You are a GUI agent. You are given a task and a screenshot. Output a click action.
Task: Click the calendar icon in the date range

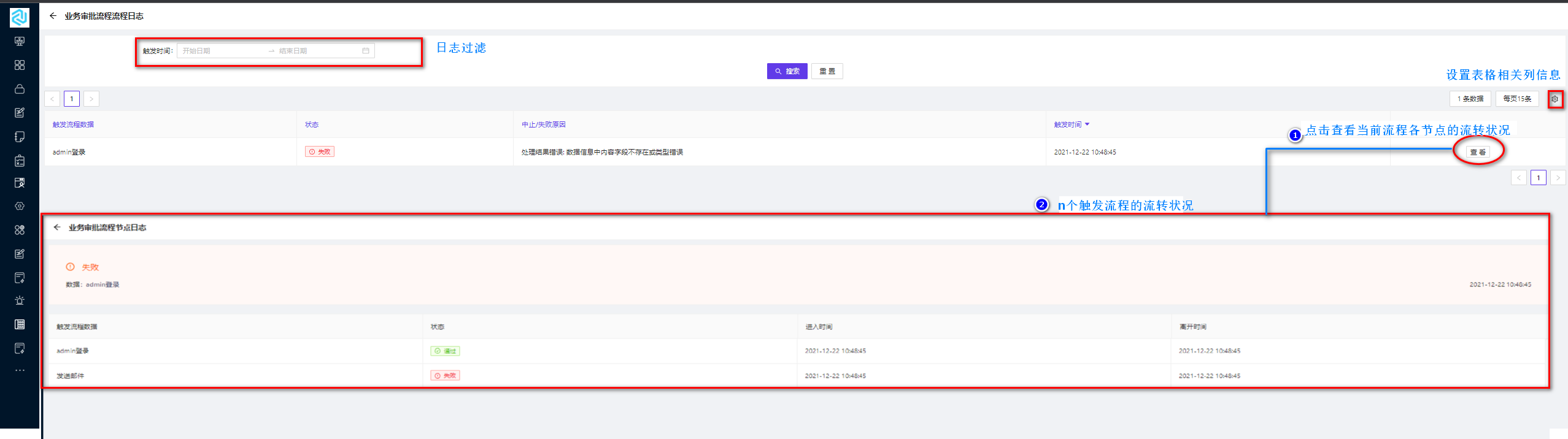pyautogui.click(x=366, y=51)
